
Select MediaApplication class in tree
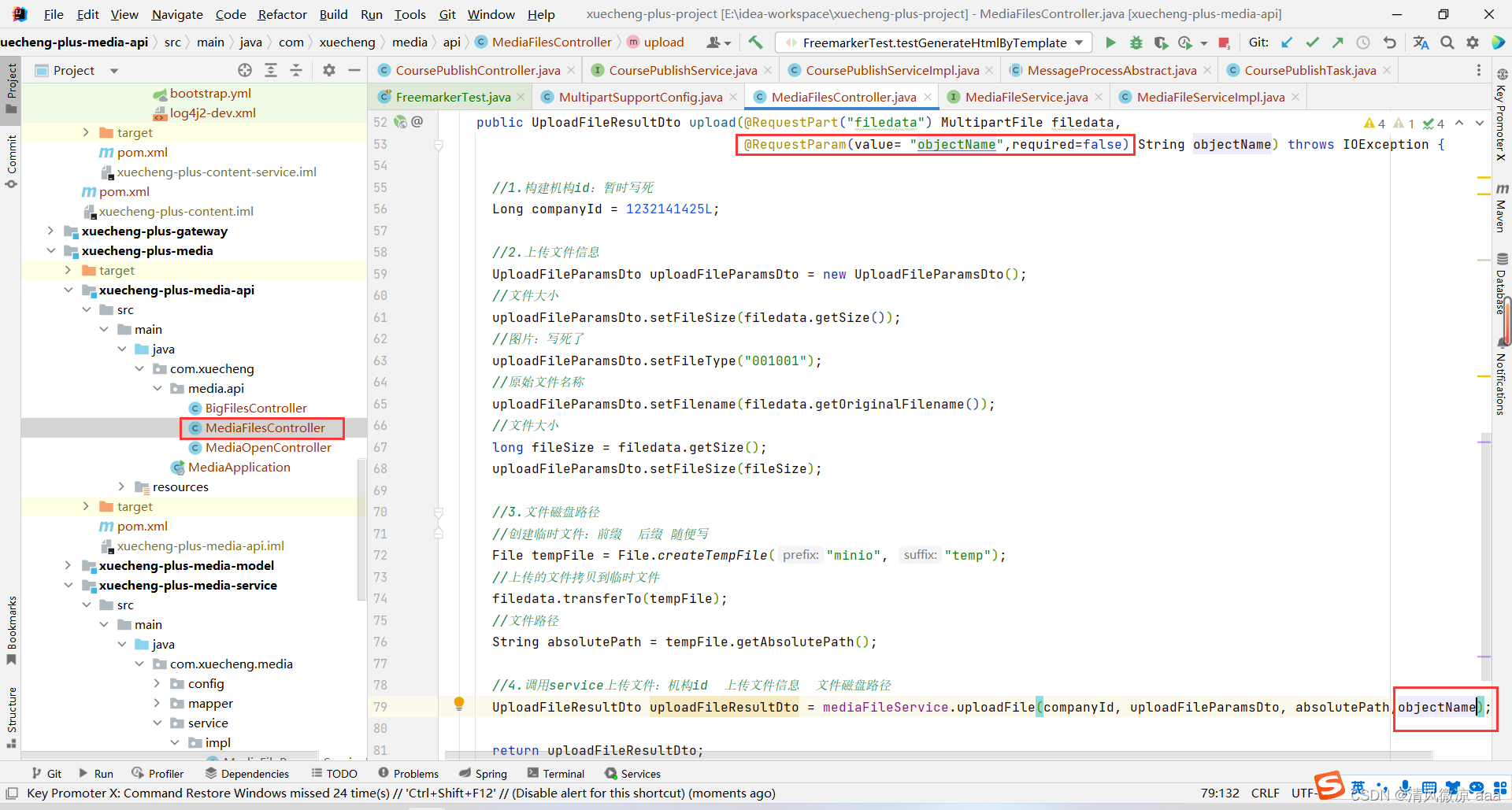tap(239, 467)
